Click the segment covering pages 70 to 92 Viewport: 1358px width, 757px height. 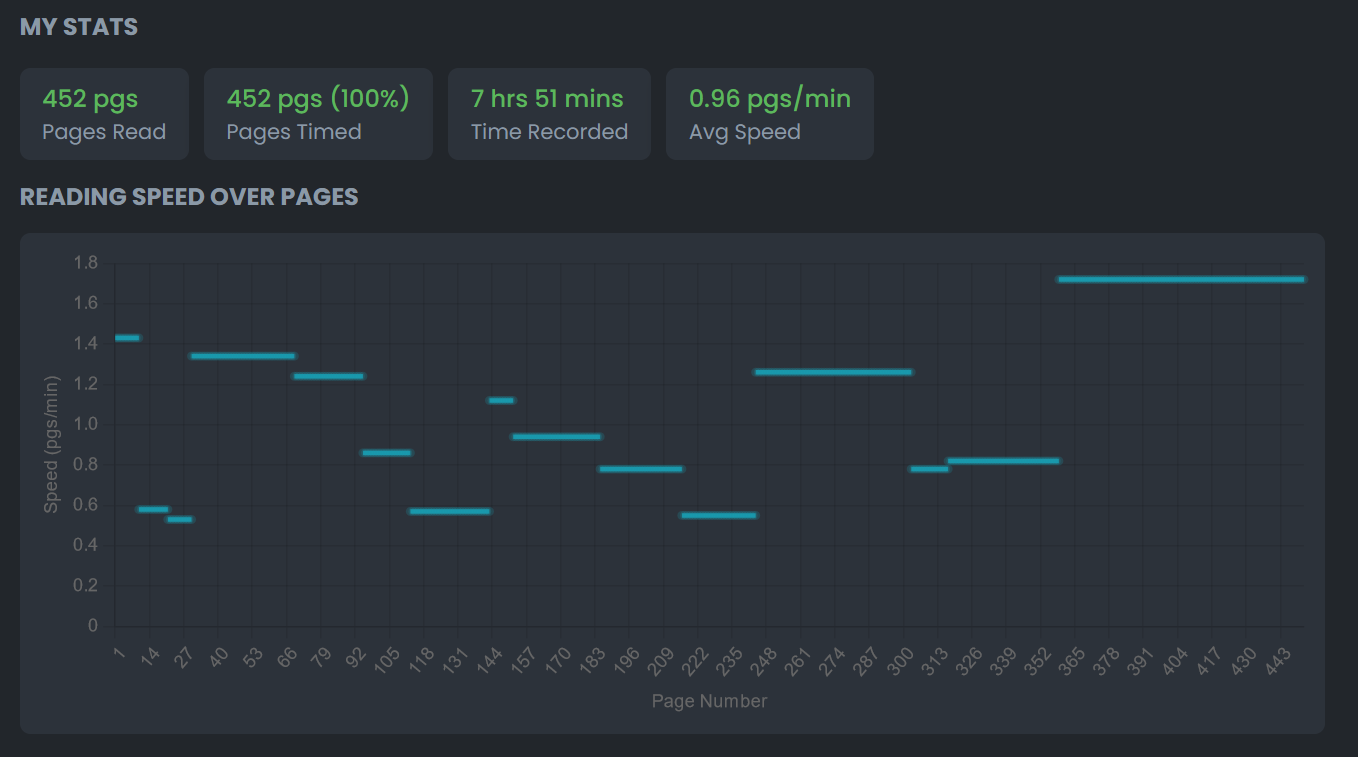(x=328, y=376)
